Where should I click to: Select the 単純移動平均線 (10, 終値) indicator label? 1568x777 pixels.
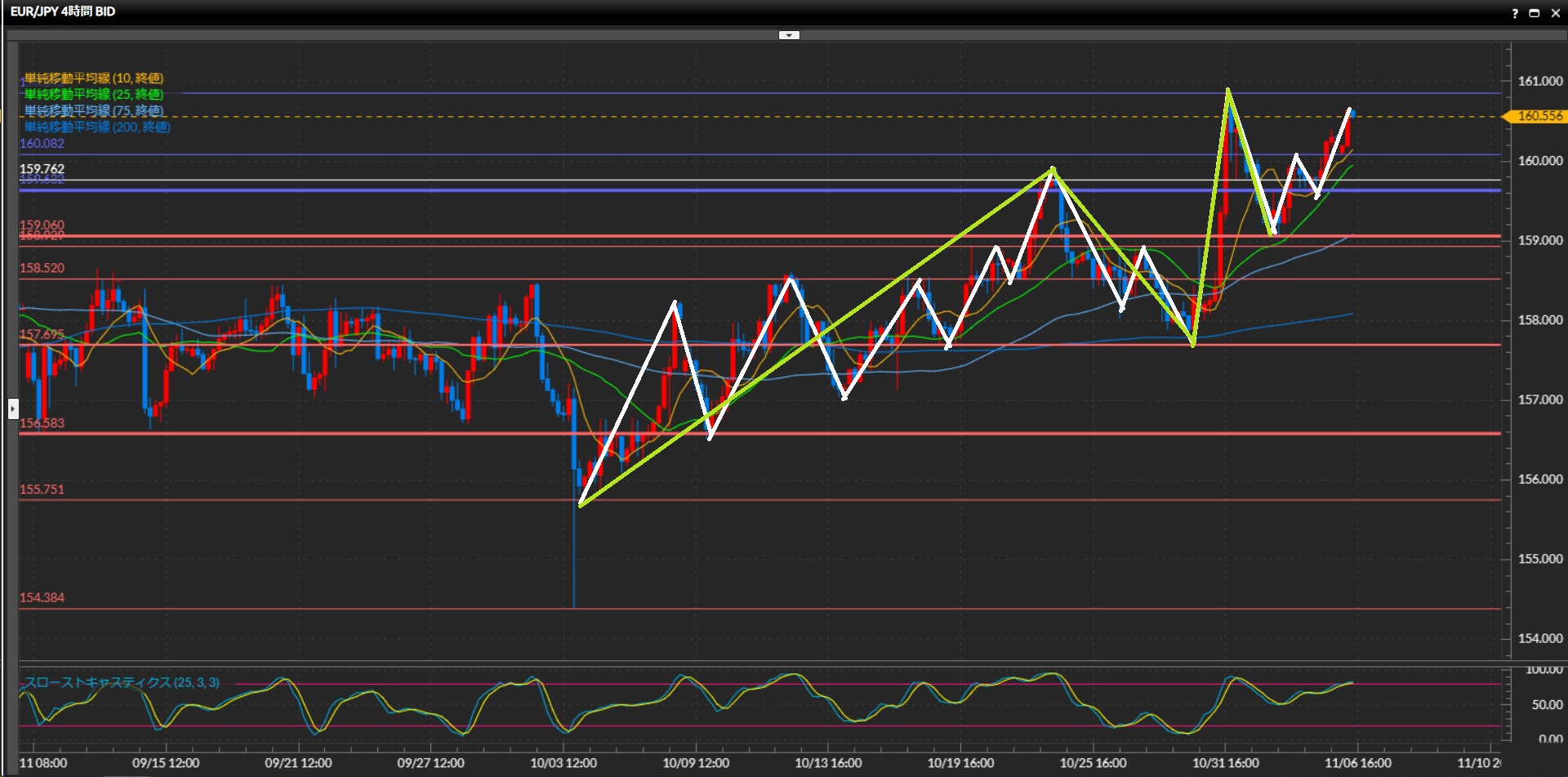click(x=94, y=78)
